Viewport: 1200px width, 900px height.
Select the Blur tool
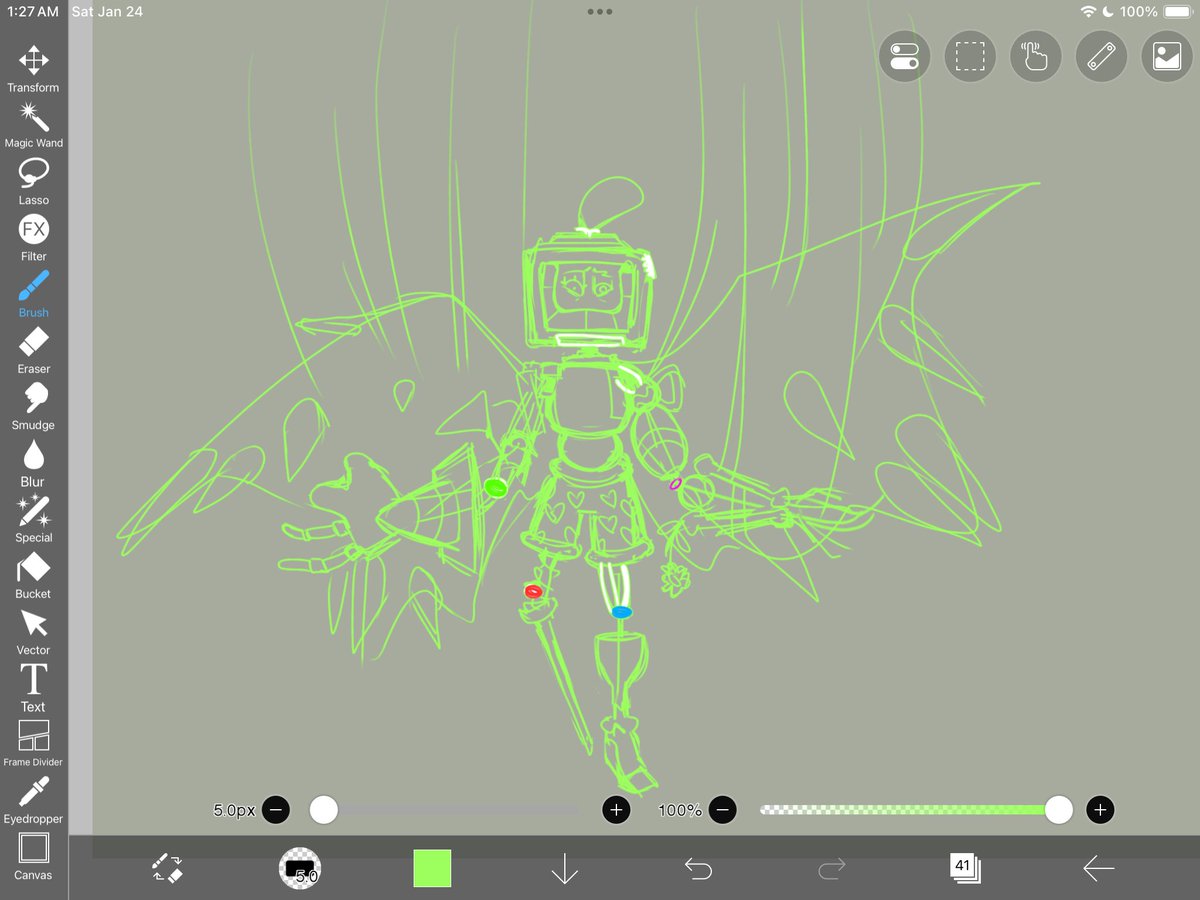[x=33, y=462]
